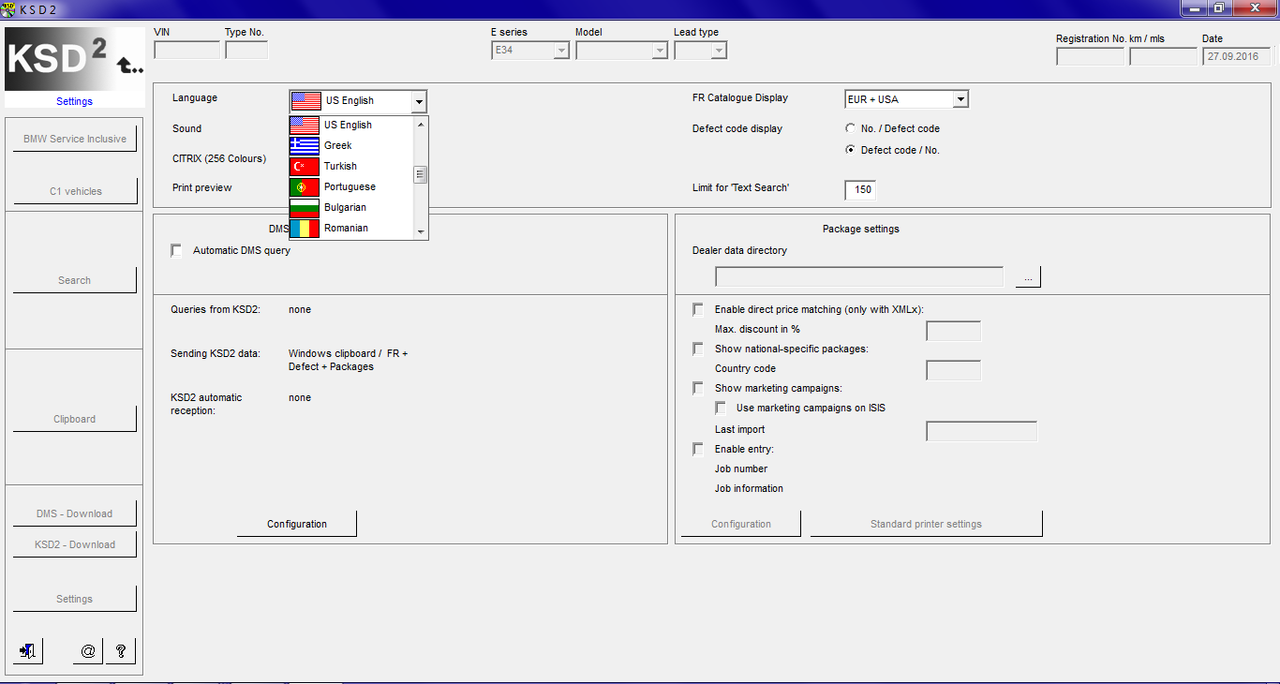Click the Registration No. field
1280x684 pixels.
(x=1090, y=56)
